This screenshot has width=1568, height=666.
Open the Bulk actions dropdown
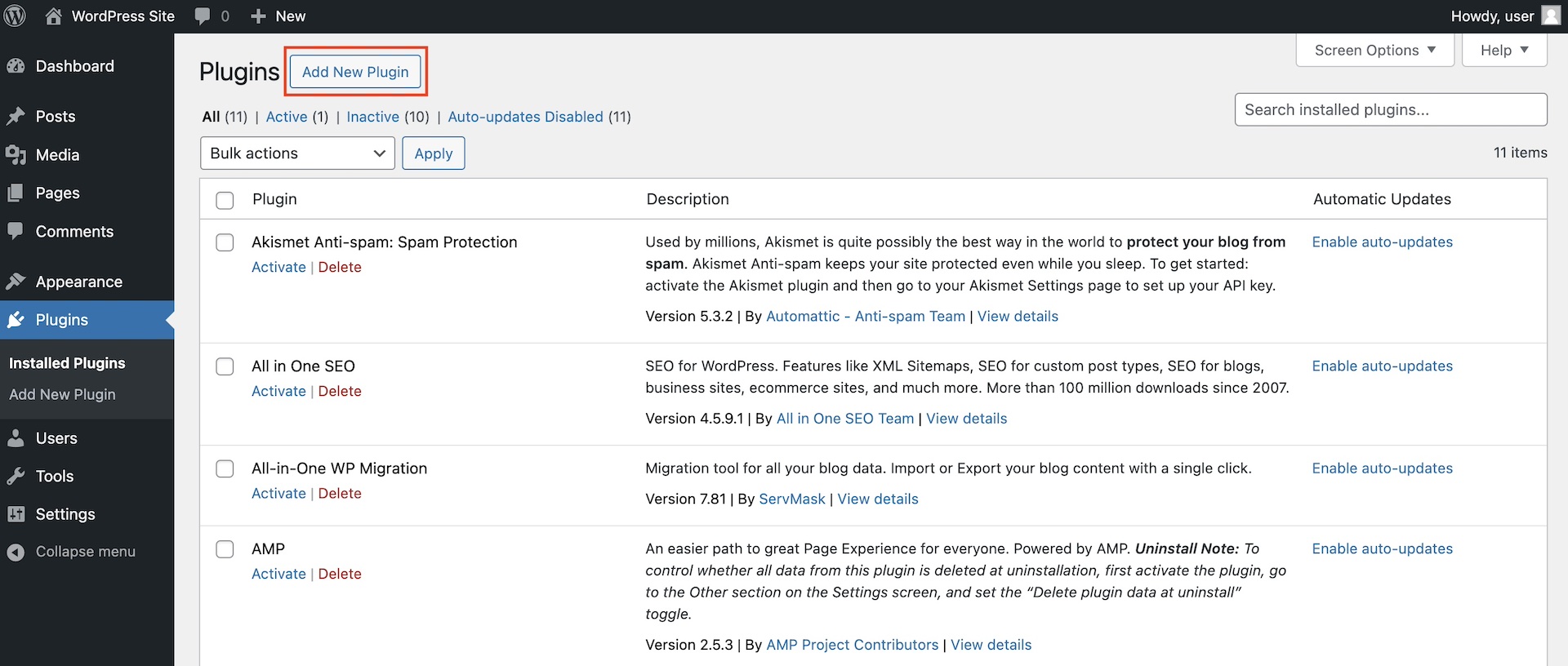click(x=297, y=153)
